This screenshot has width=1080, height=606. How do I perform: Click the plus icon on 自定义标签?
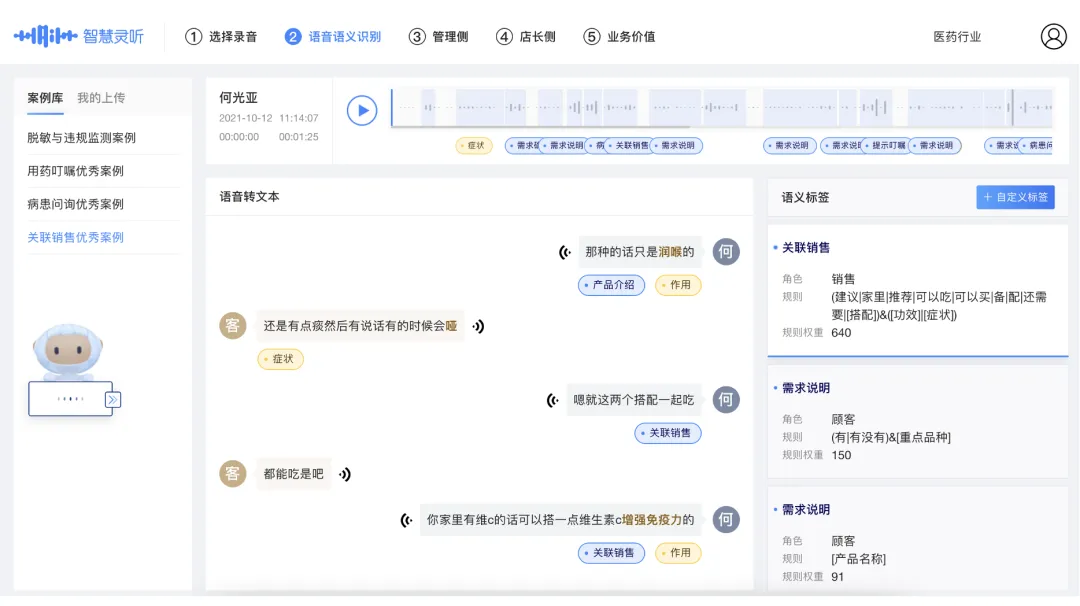tap(990, 197)
